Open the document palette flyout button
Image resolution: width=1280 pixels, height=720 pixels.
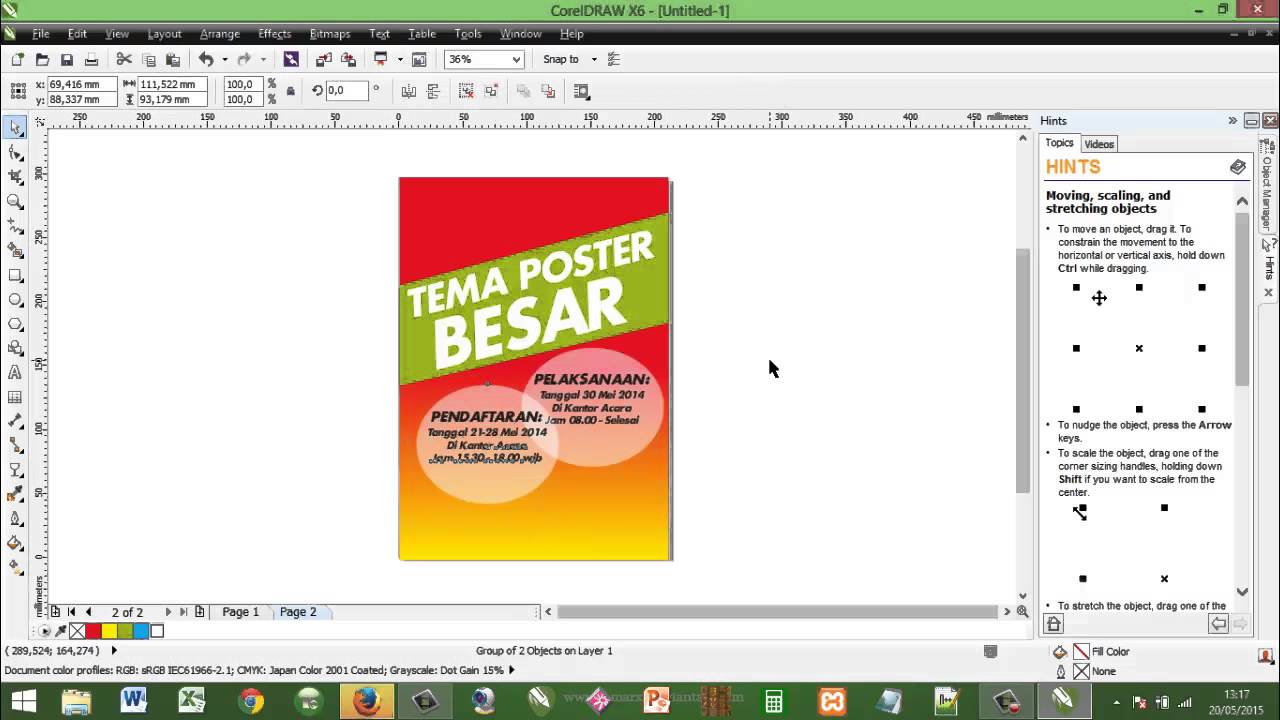[44, 631]
